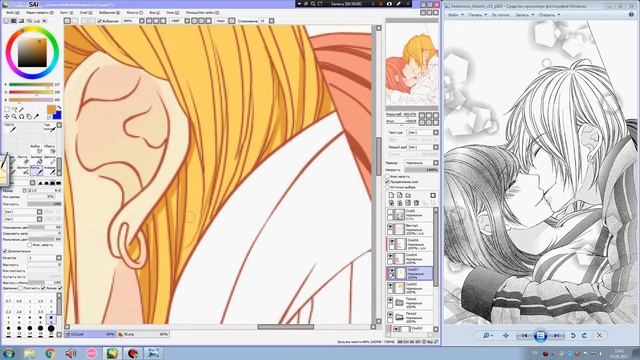Select the Заливка bucket fill tool
The width and height of the screenshot is (640, 360).
pos(36,159)
